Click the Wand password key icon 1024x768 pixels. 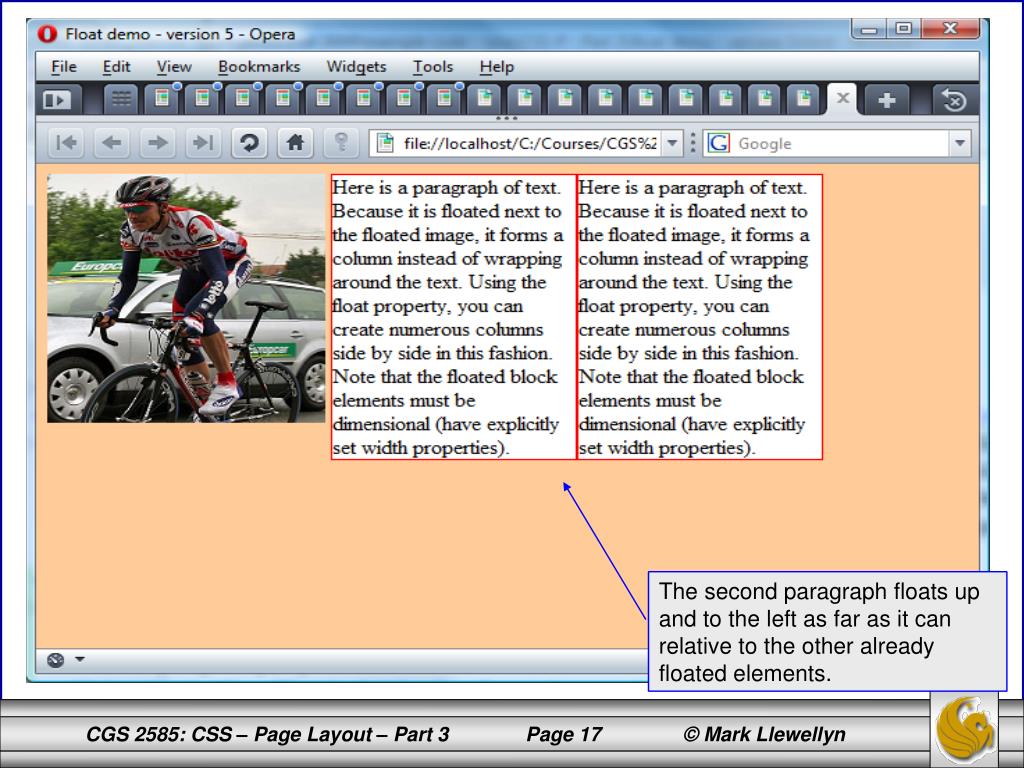point(341,142)
